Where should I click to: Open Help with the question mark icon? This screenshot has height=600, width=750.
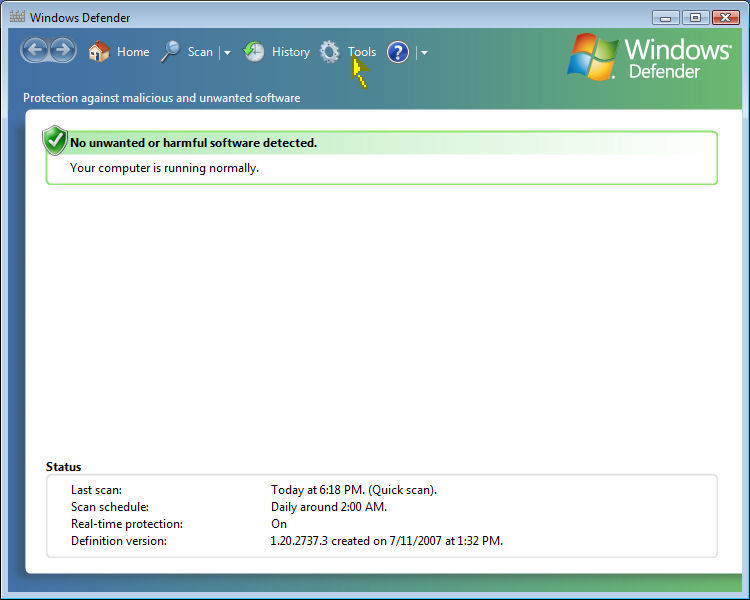(397, 52)
